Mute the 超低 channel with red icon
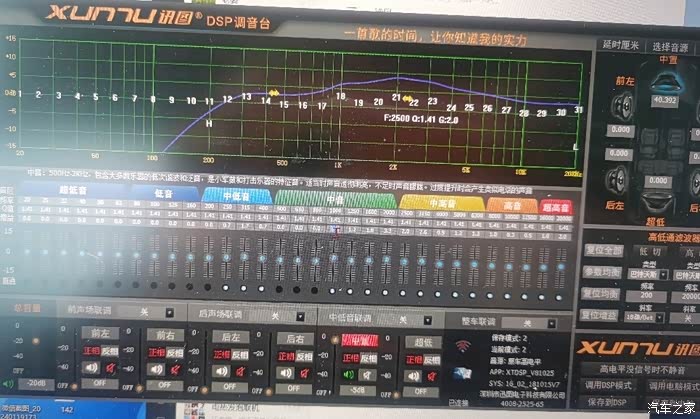This screenshot has width=700, height=419. tap(432, 377)
